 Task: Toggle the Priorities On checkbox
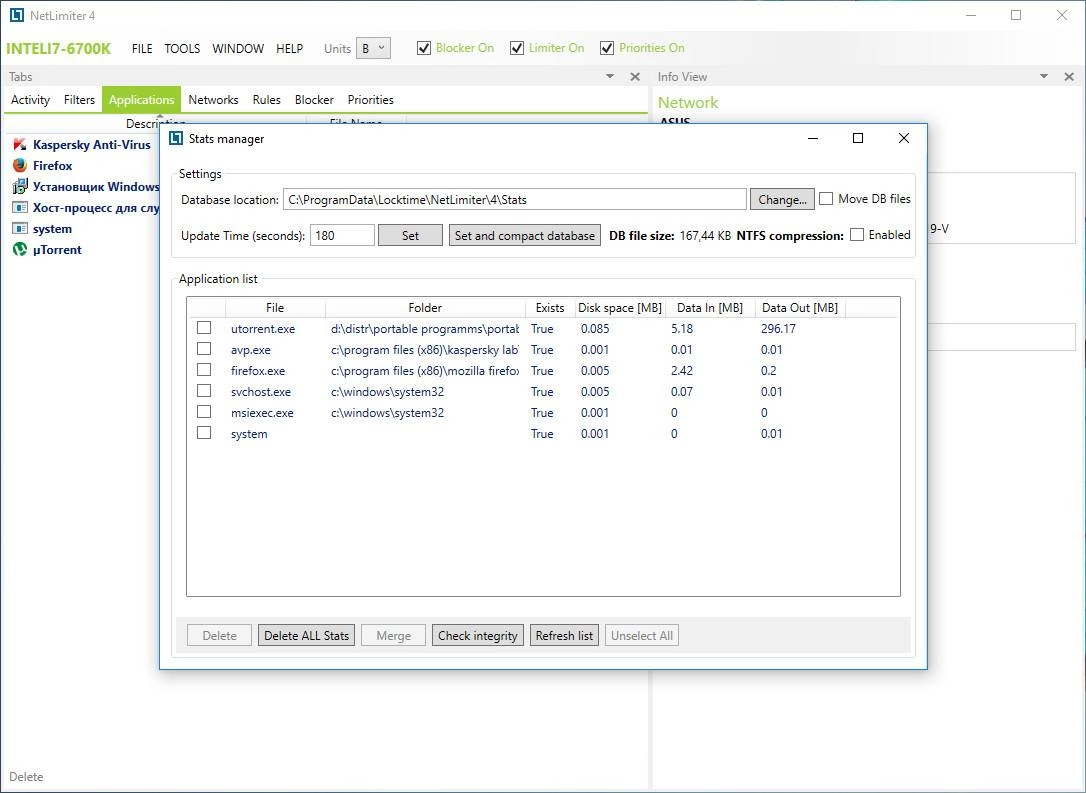coord(607,48)
